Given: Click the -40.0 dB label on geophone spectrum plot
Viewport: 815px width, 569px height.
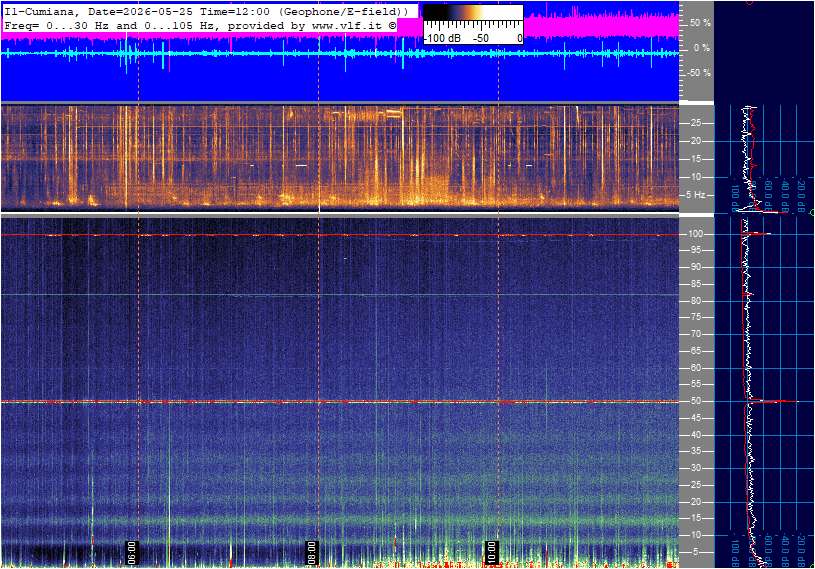Looking at the screenshot, I should click(786, 193).
